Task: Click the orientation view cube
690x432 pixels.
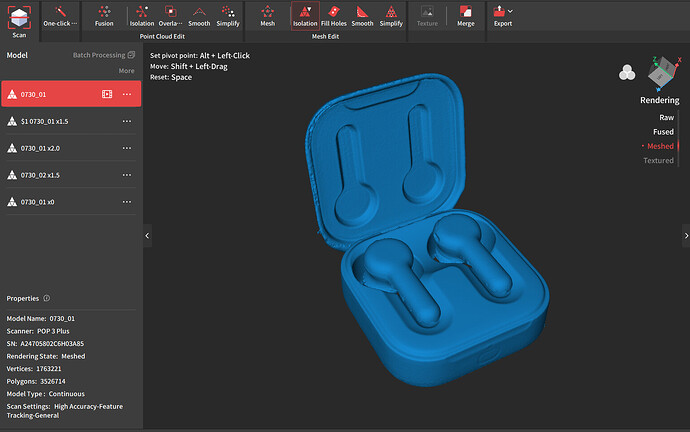Action: pos(663,72)
